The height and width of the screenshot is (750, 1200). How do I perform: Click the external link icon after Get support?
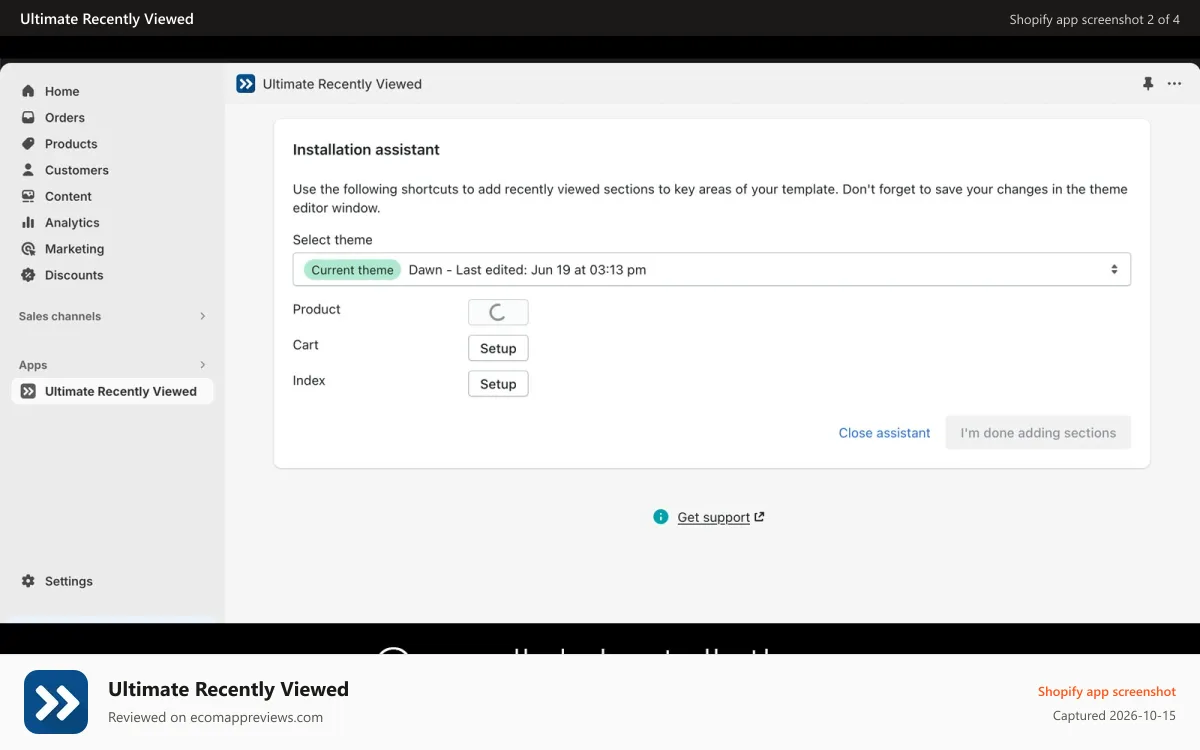tap(759, 517)
